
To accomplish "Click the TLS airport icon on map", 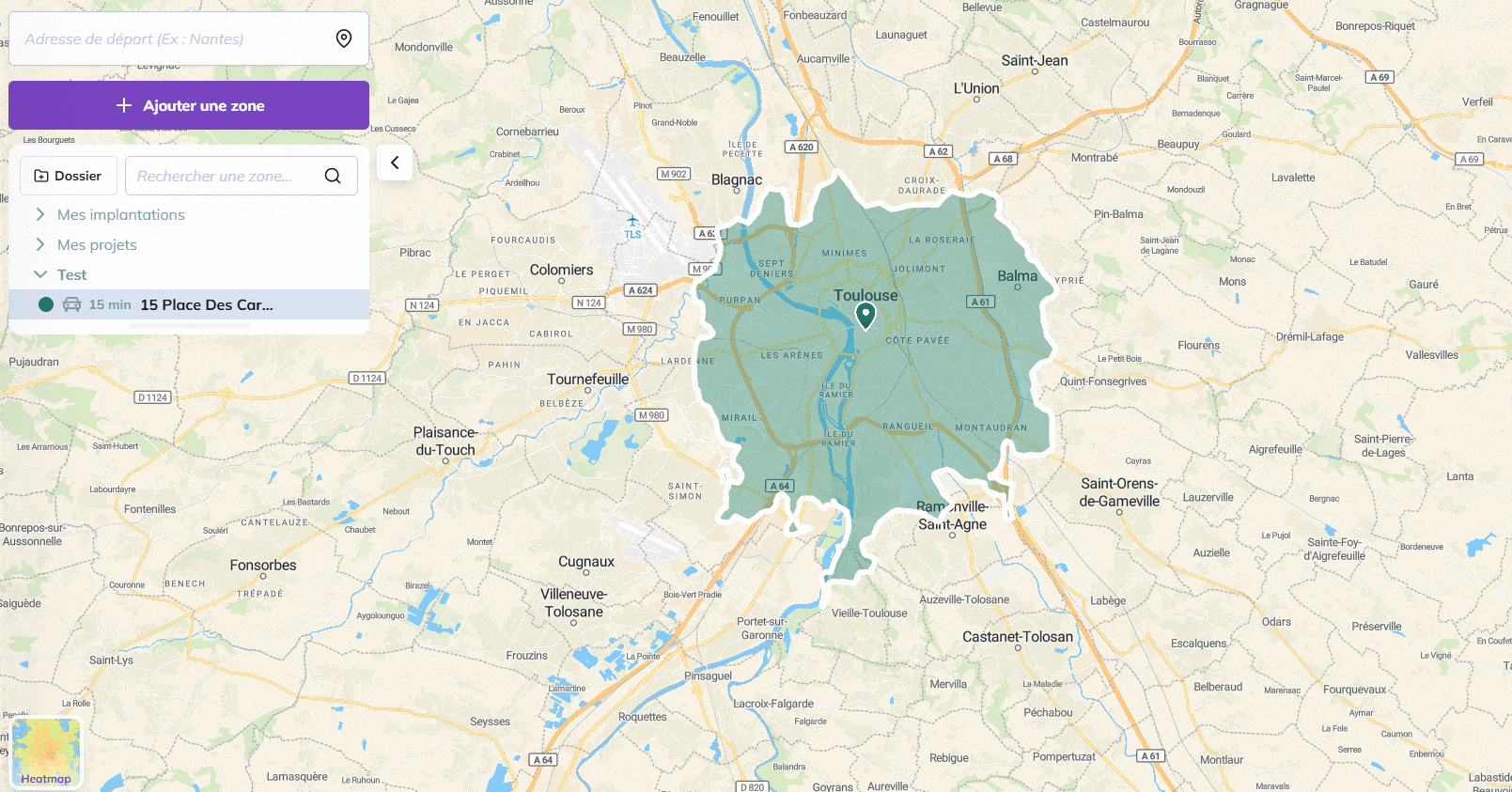I will [x=632, y=222].
